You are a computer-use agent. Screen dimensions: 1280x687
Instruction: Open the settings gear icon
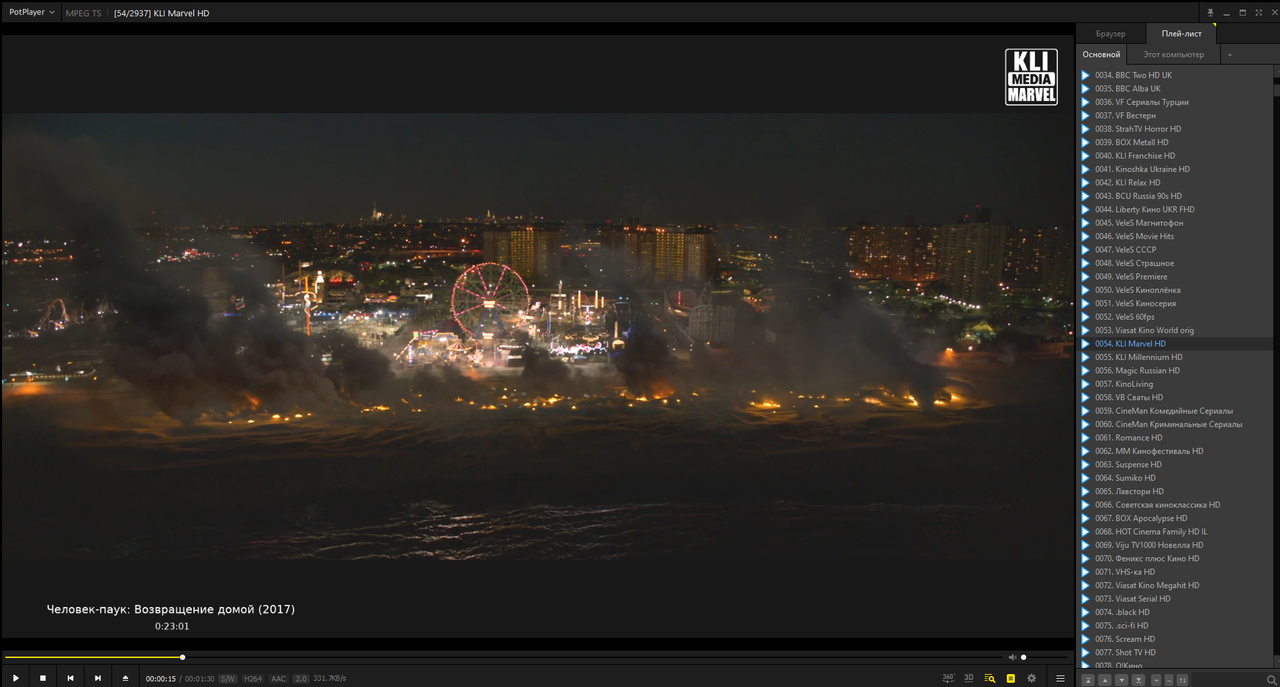[1031, 678]
